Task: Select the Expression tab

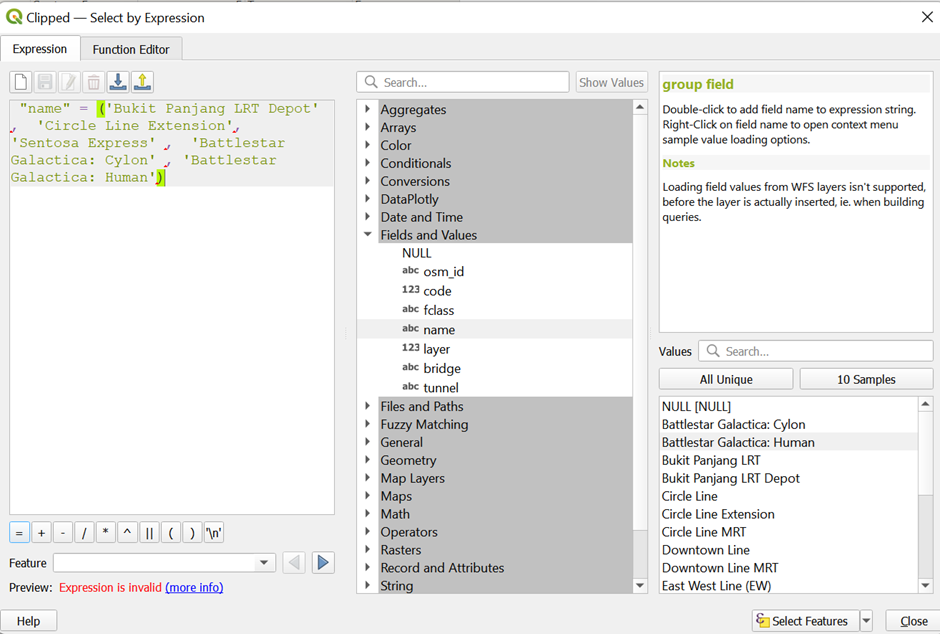Action: coord(40,49)
